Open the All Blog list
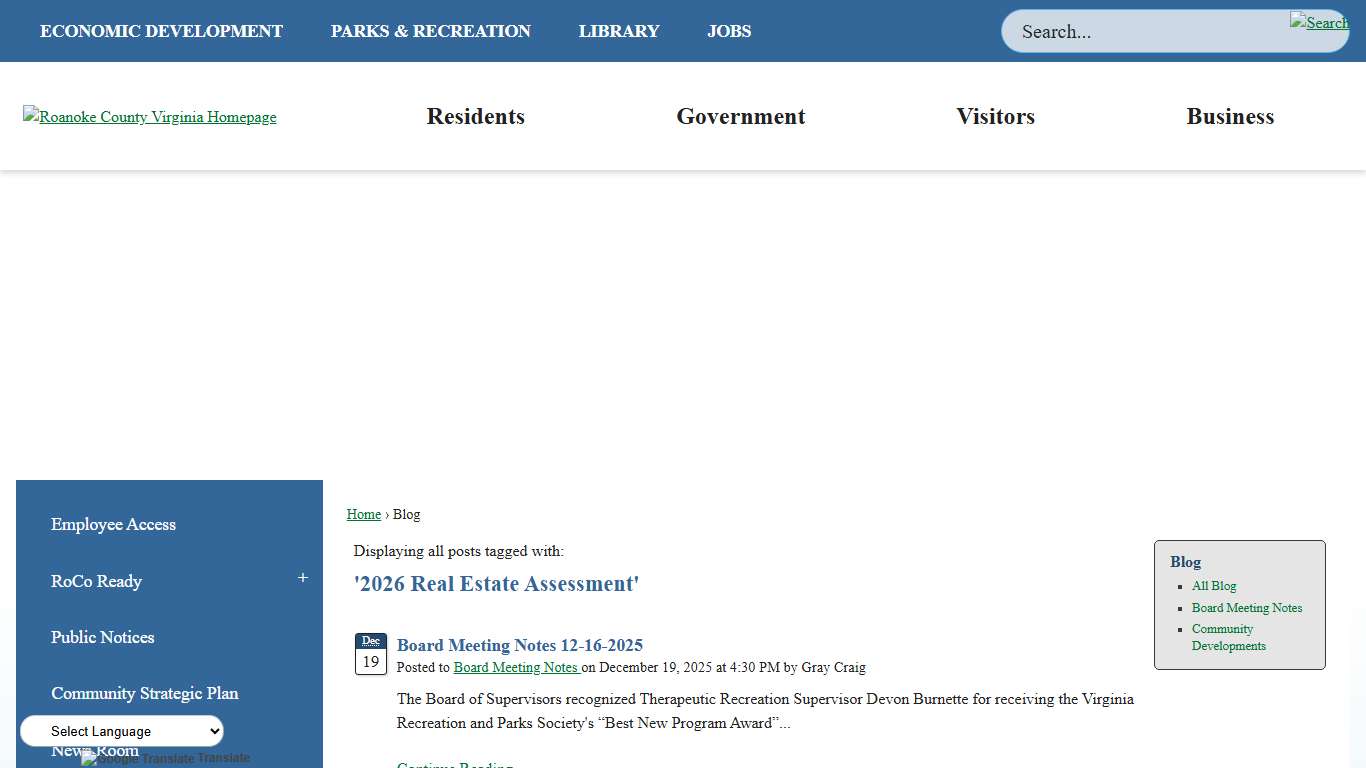Image resolution: width=1366 pixels, height=768 pixels. point(1213,586)
